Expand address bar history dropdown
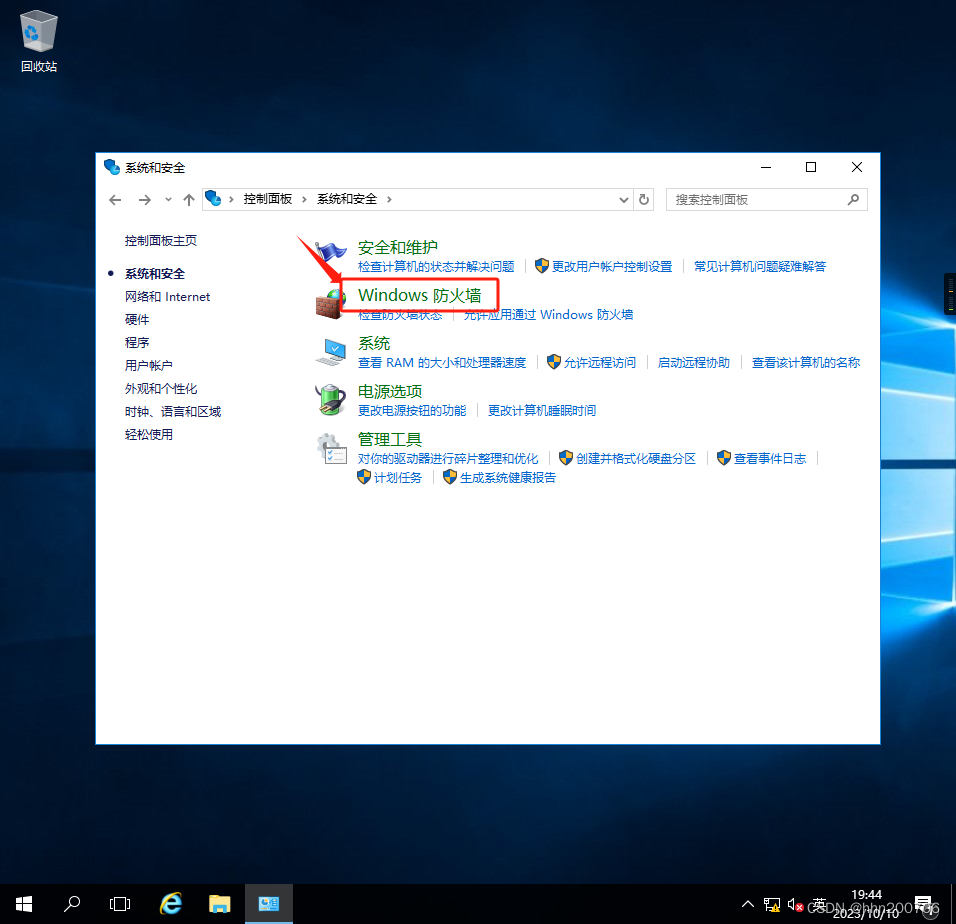 pos(624,199)
